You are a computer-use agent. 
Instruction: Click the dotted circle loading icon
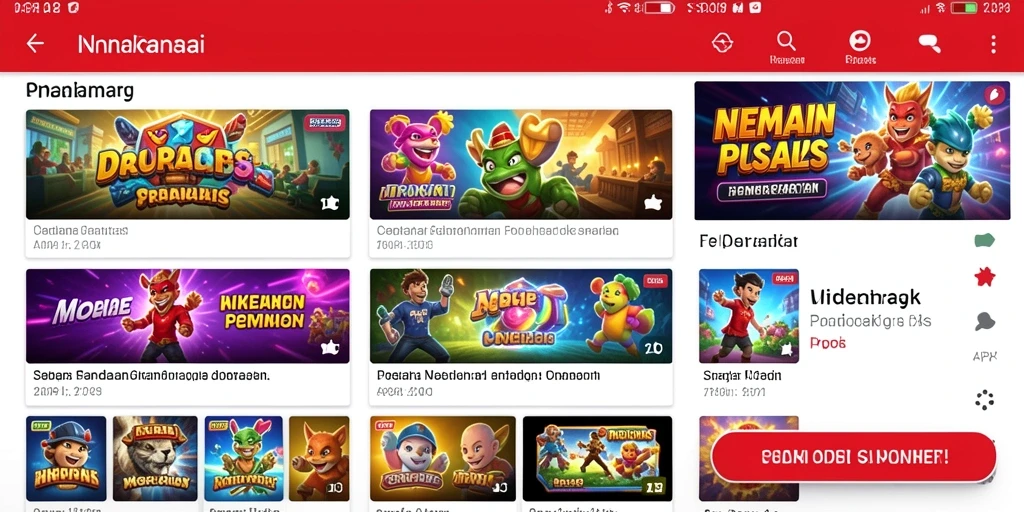pos(984,400)
